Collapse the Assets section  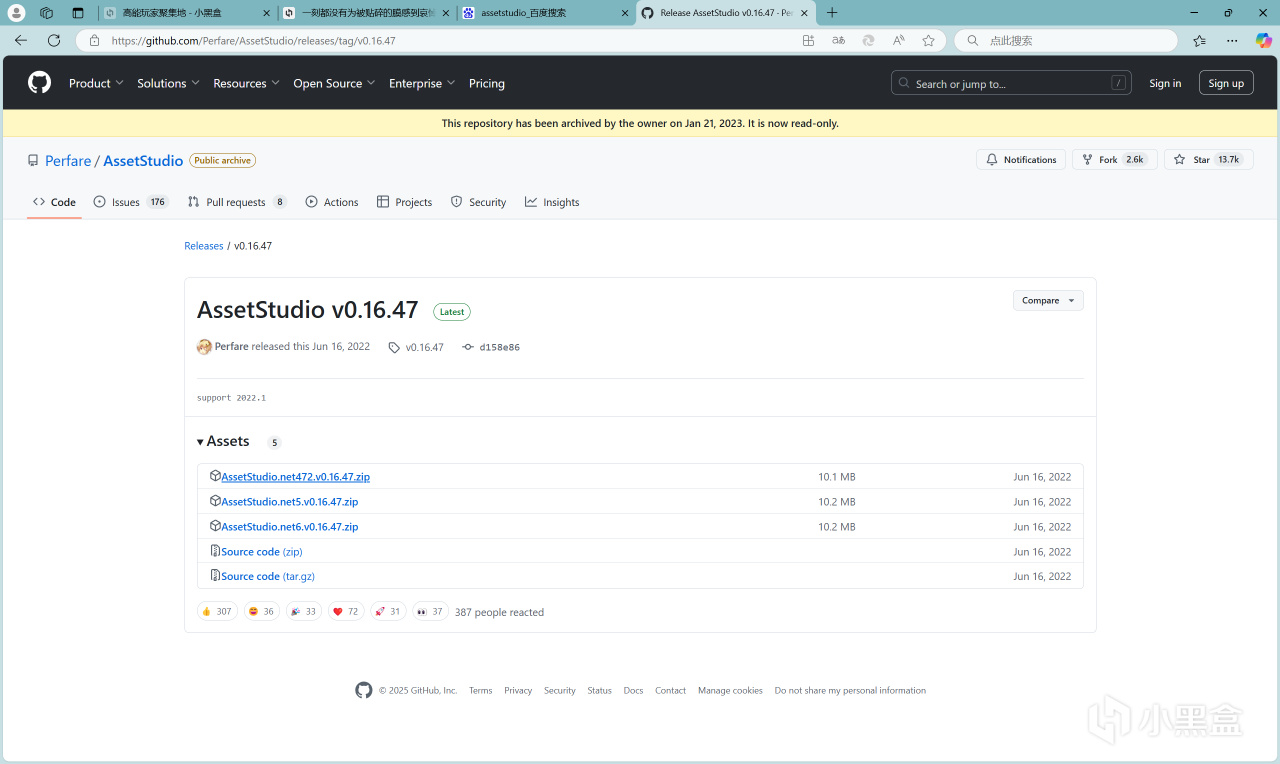click(x=223, y=441)
